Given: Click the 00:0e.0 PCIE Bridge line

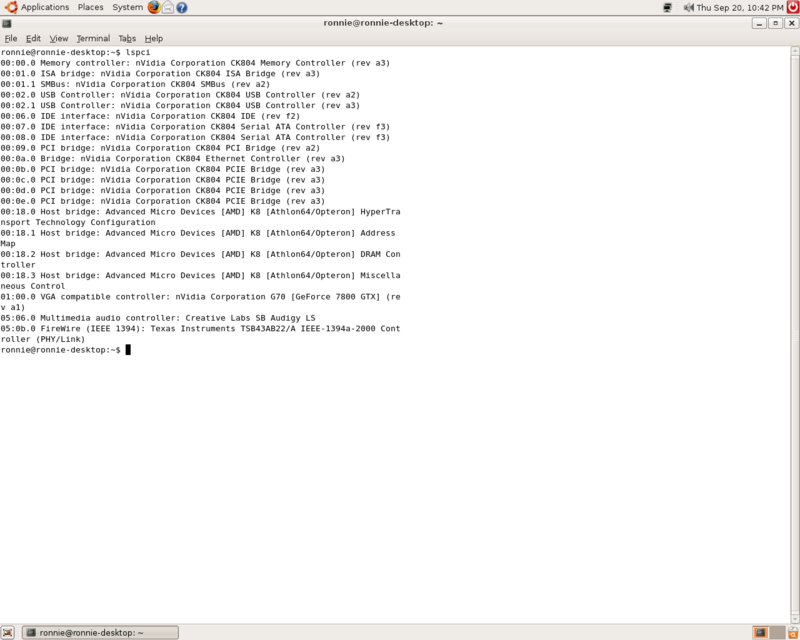Looking at the screenshot, I should (x=163, y=201).
